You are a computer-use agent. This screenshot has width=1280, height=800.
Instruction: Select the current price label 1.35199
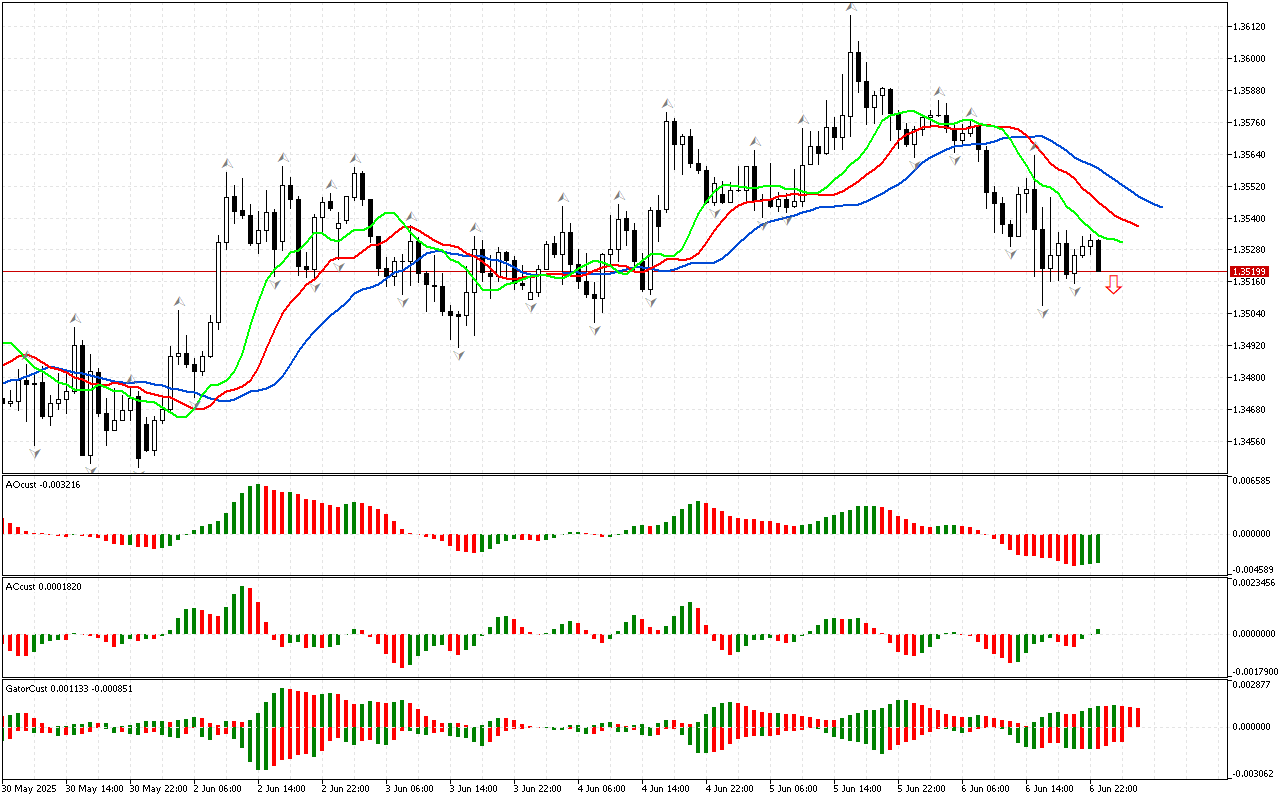[x=1249, y=272]
